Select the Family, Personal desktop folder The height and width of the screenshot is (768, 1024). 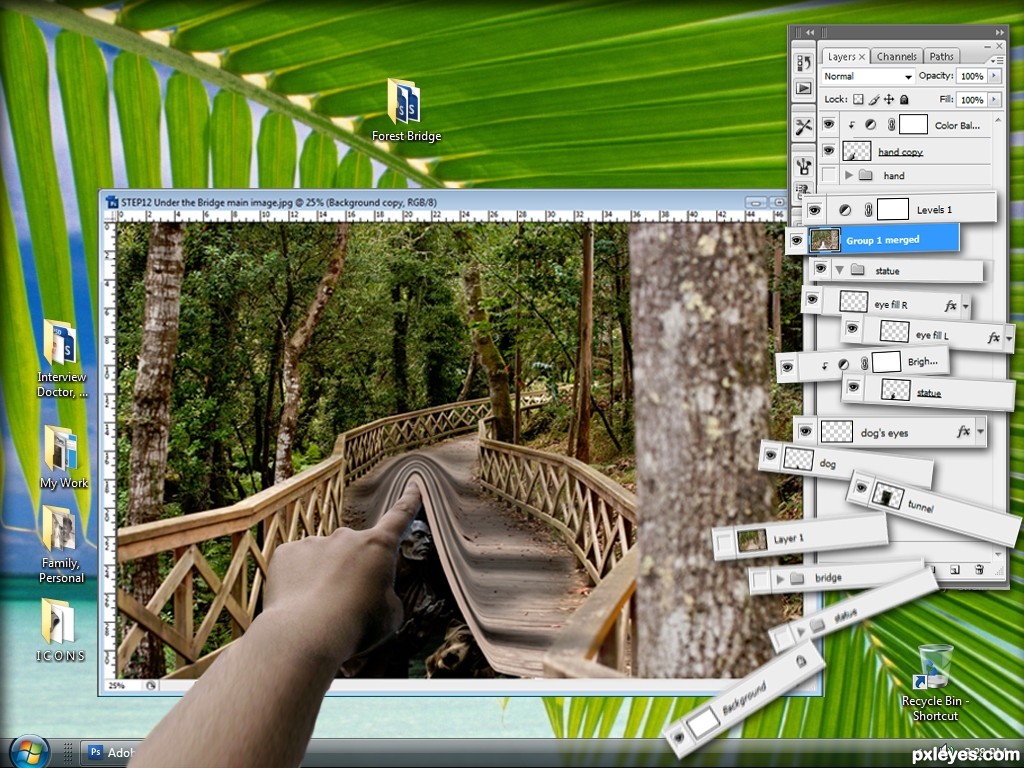tap(60, 545)
